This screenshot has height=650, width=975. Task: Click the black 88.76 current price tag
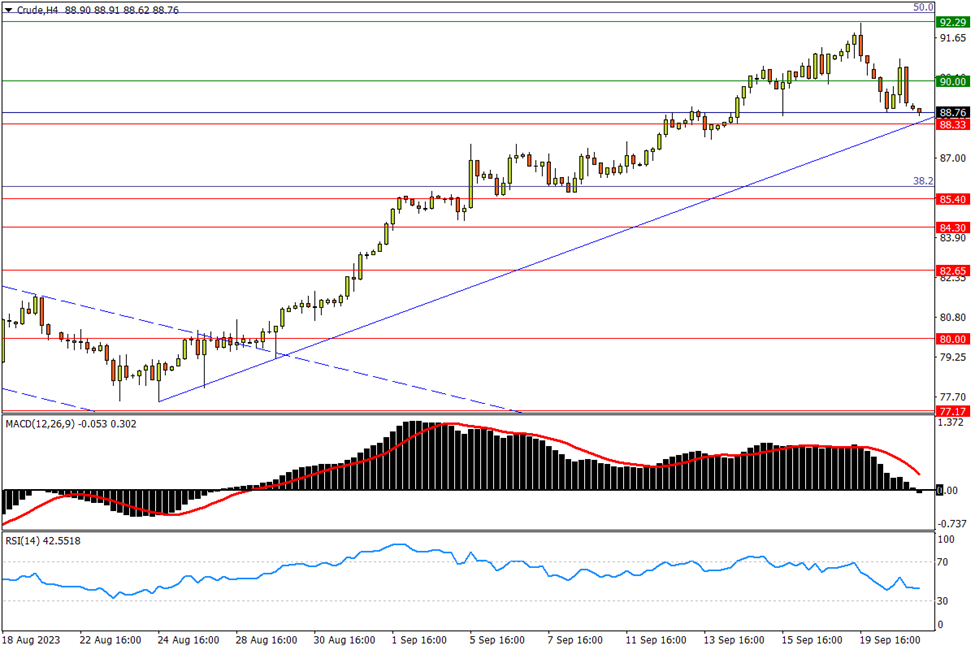(952, 113)
